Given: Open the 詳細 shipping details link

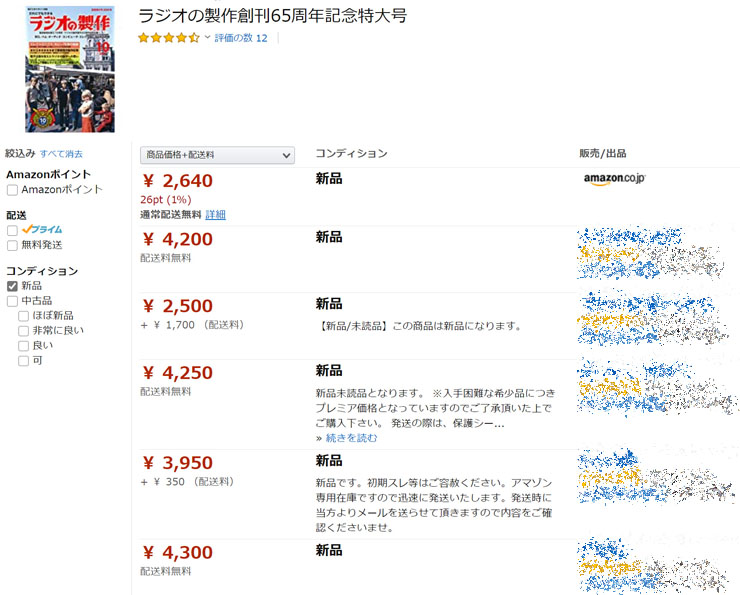Looking at the screenshot, I should pos(215,215).
